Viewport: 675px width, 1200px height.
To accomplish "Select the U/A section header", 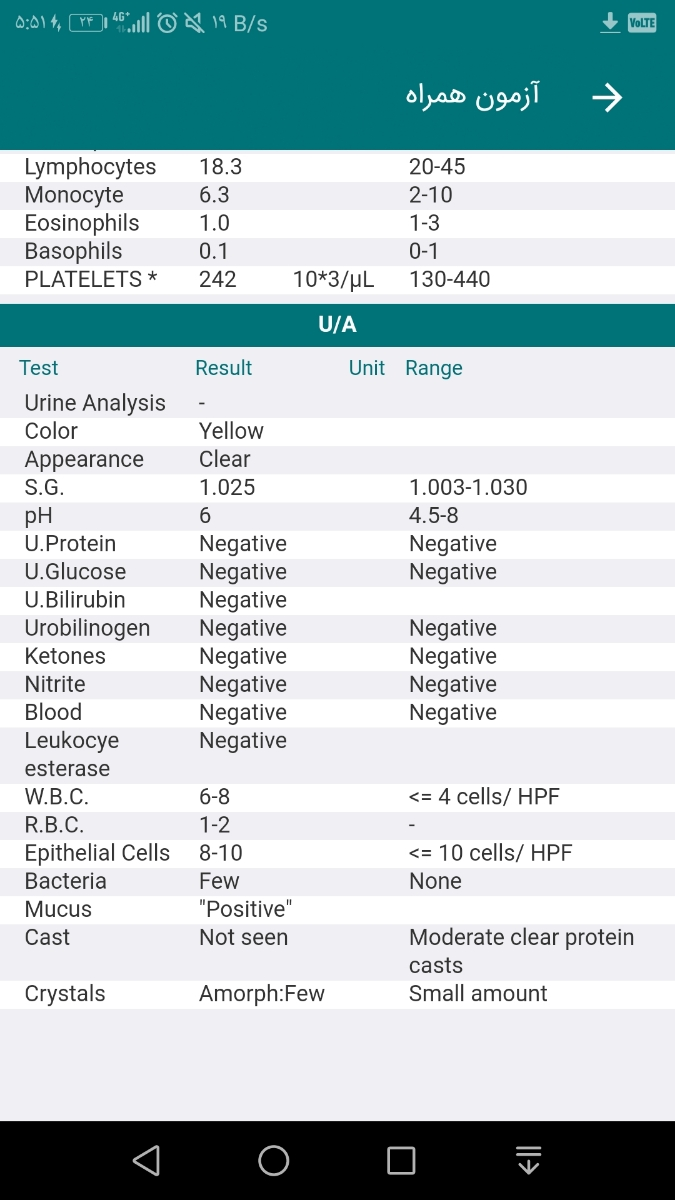I will click(337, 325).
